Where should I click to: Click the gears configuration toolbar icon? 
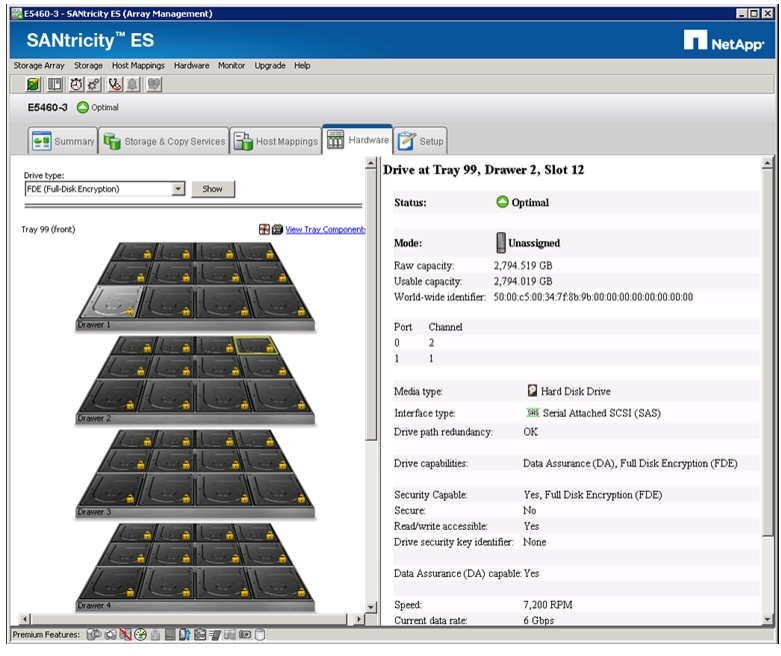pos(94,84)
